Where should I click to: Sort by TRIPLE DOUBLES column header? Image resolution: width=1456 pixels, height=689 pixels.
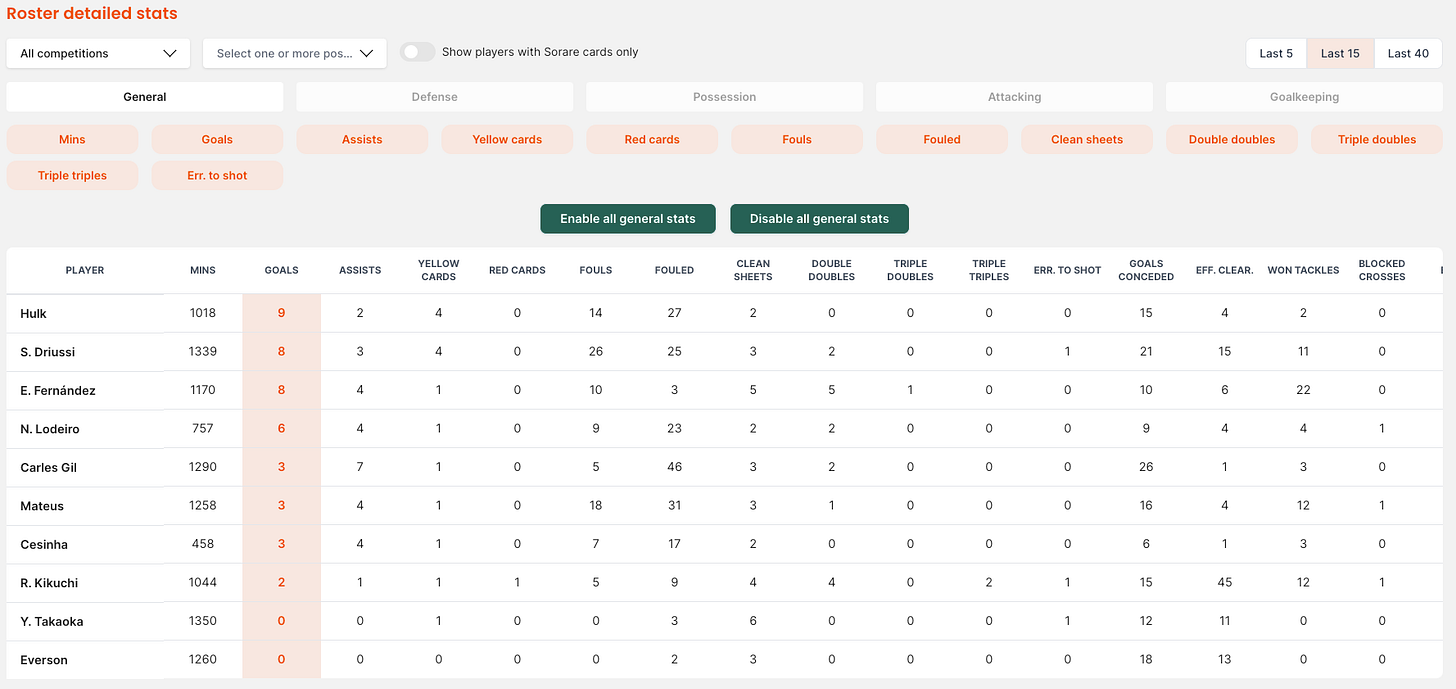coord(910,270)
